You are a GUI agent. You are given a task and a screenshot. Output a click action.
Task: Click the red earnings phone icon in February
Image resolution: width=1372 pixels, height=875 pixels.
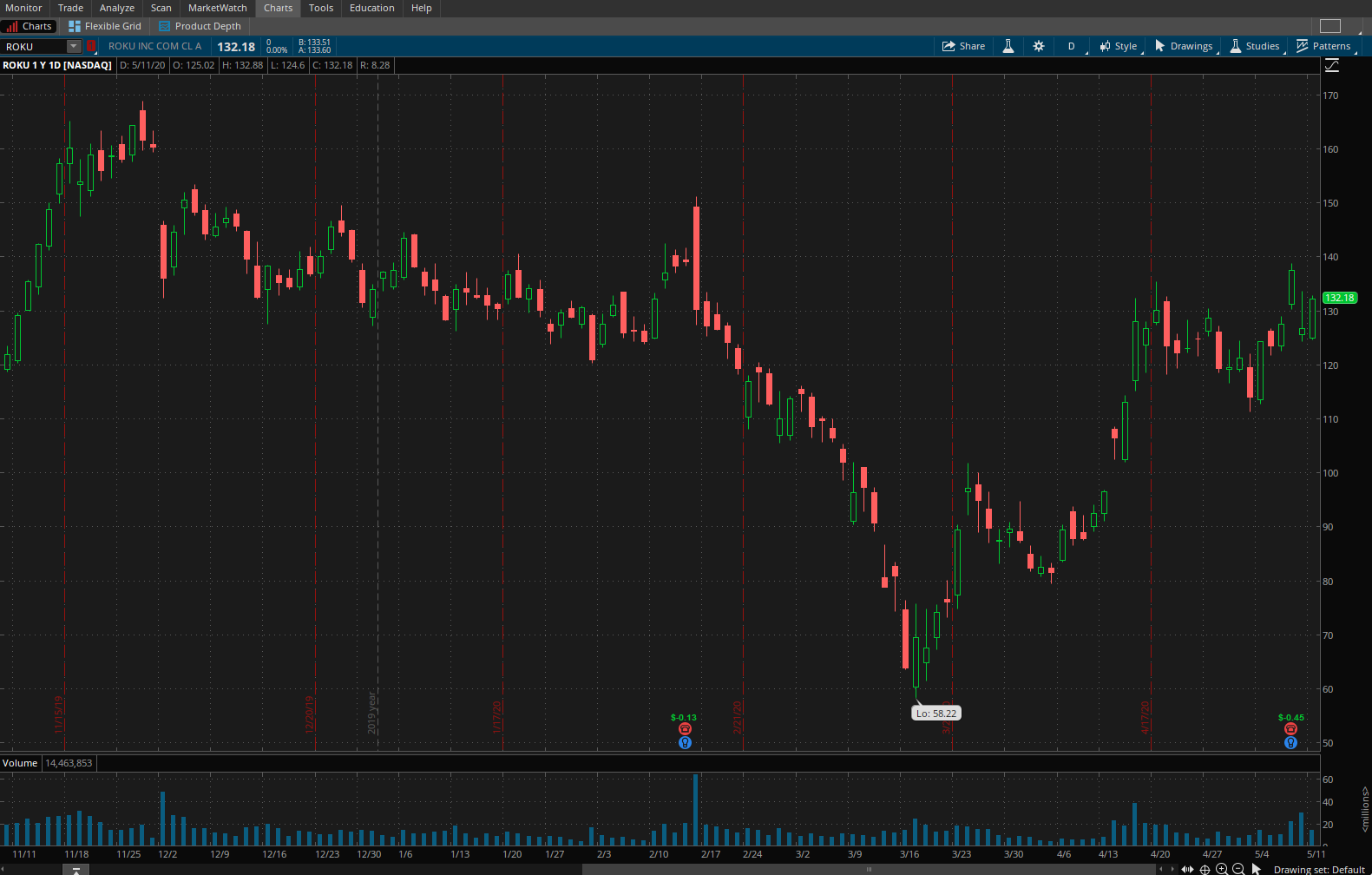pos(685,729)
